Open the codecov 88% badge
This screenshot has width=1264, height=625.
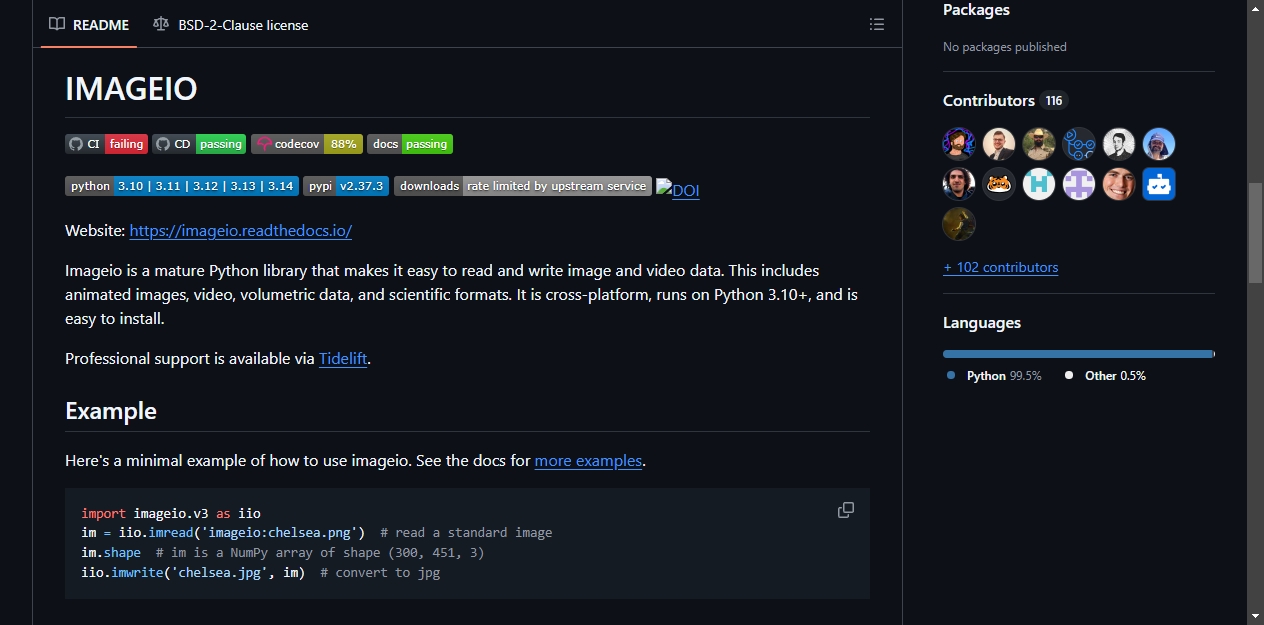click(x=307, y=144)
